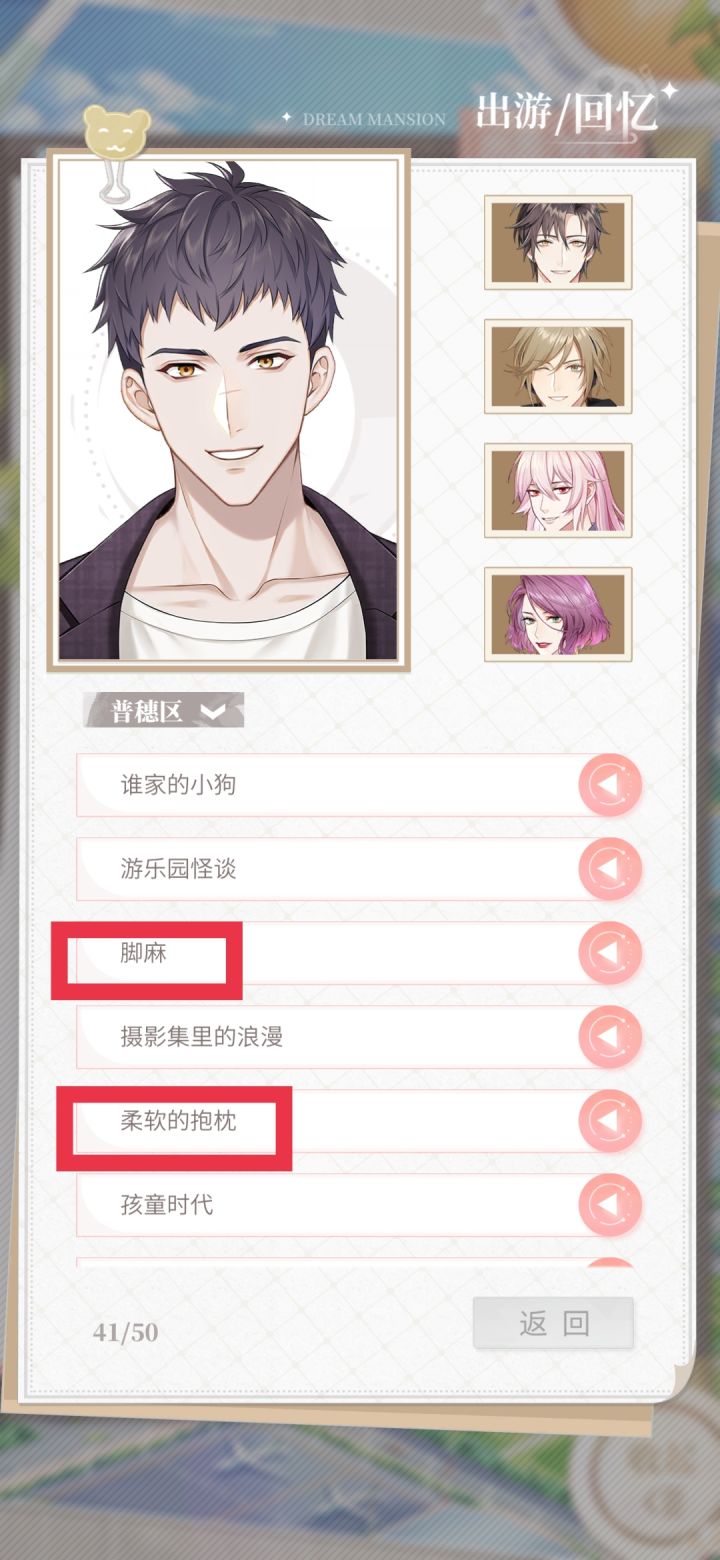The image size is (720, 1560).
Task: Select the purple-haired character thumbnail
Action: (x=558, y=615)
